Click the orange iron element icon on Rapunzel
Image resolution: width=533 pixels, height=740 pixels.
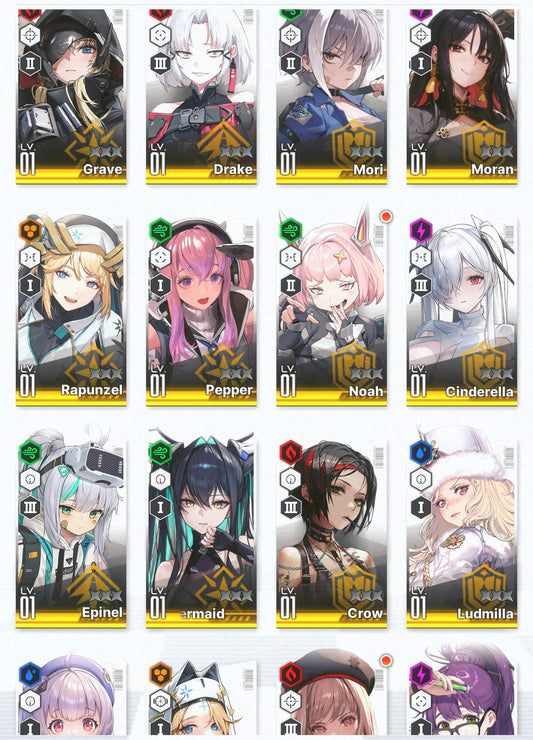click(x=30, y=230)
